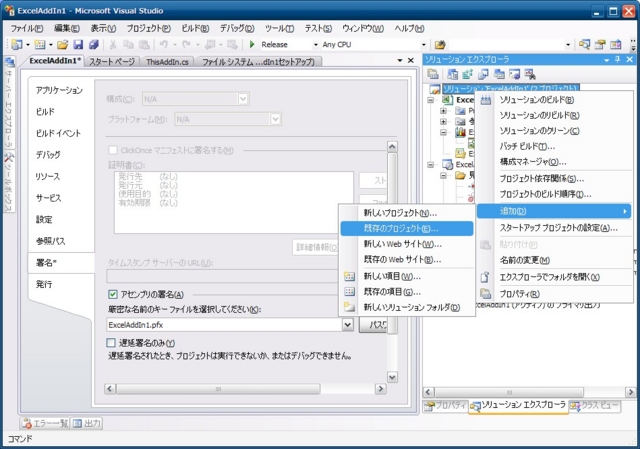Click icon beside エクスプローラでフォルダを開く entry
Screen dimensions: 640x449
click(485, 277)
